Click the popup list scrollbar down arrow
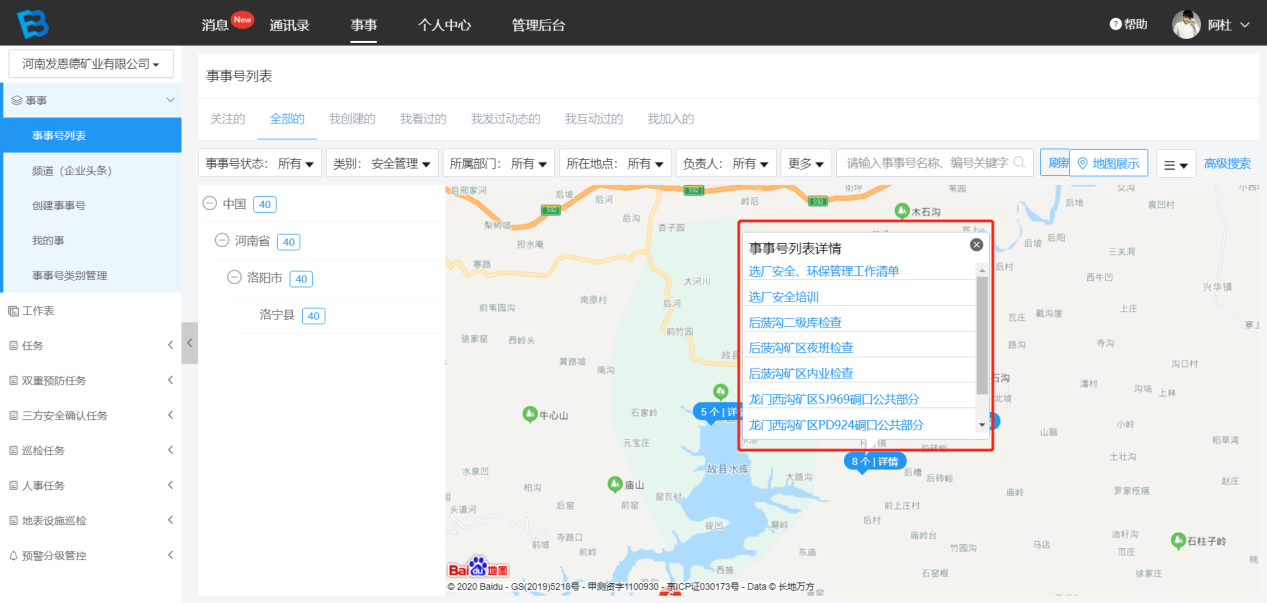The width and height of the screenshot is (1267, 603). click(982, 425)
